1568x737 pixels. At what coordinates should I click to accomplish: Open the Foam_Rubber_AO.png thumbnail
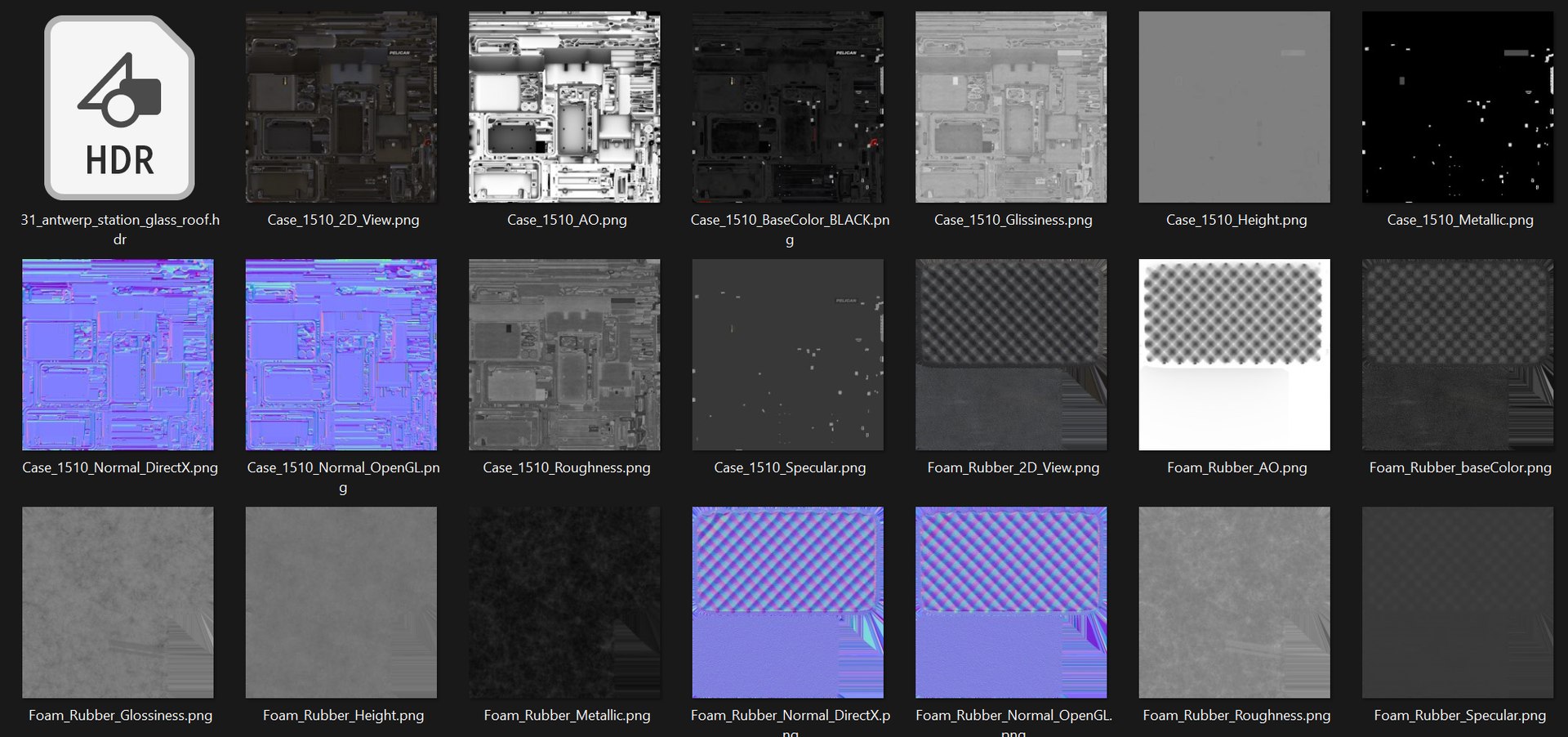tap(1235, 355)
